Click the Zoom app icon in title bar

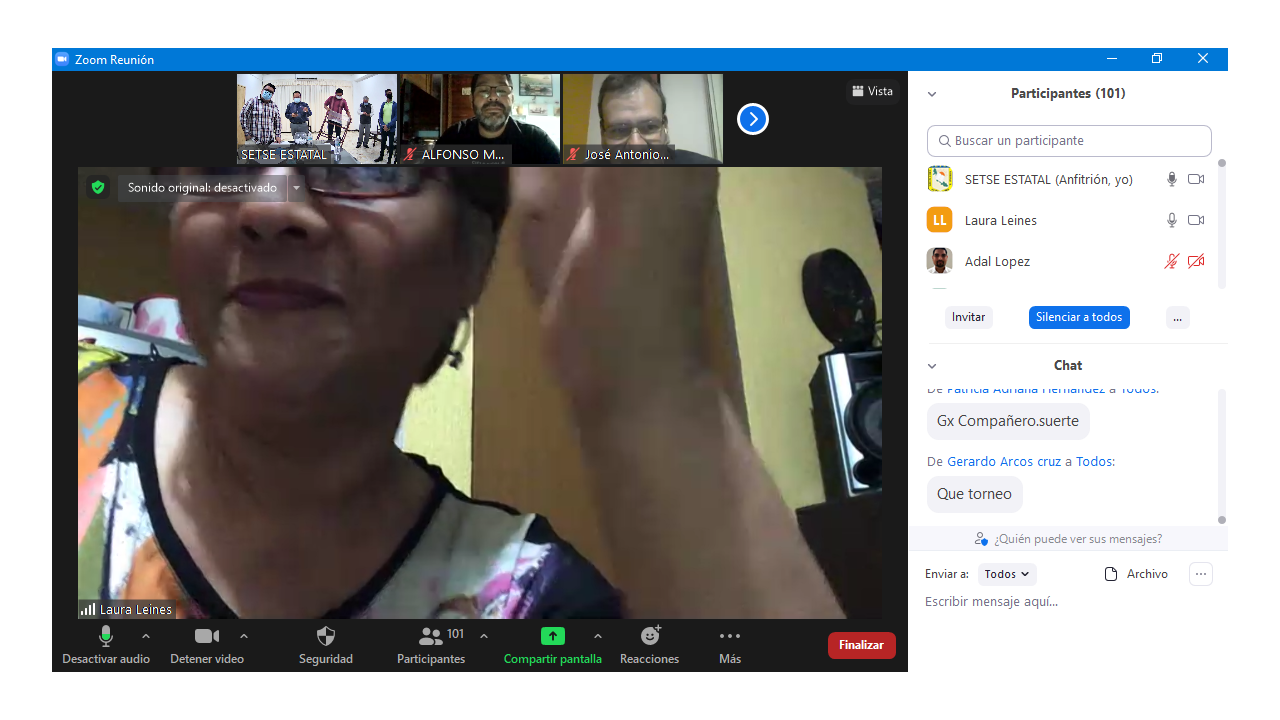point(62,59)
